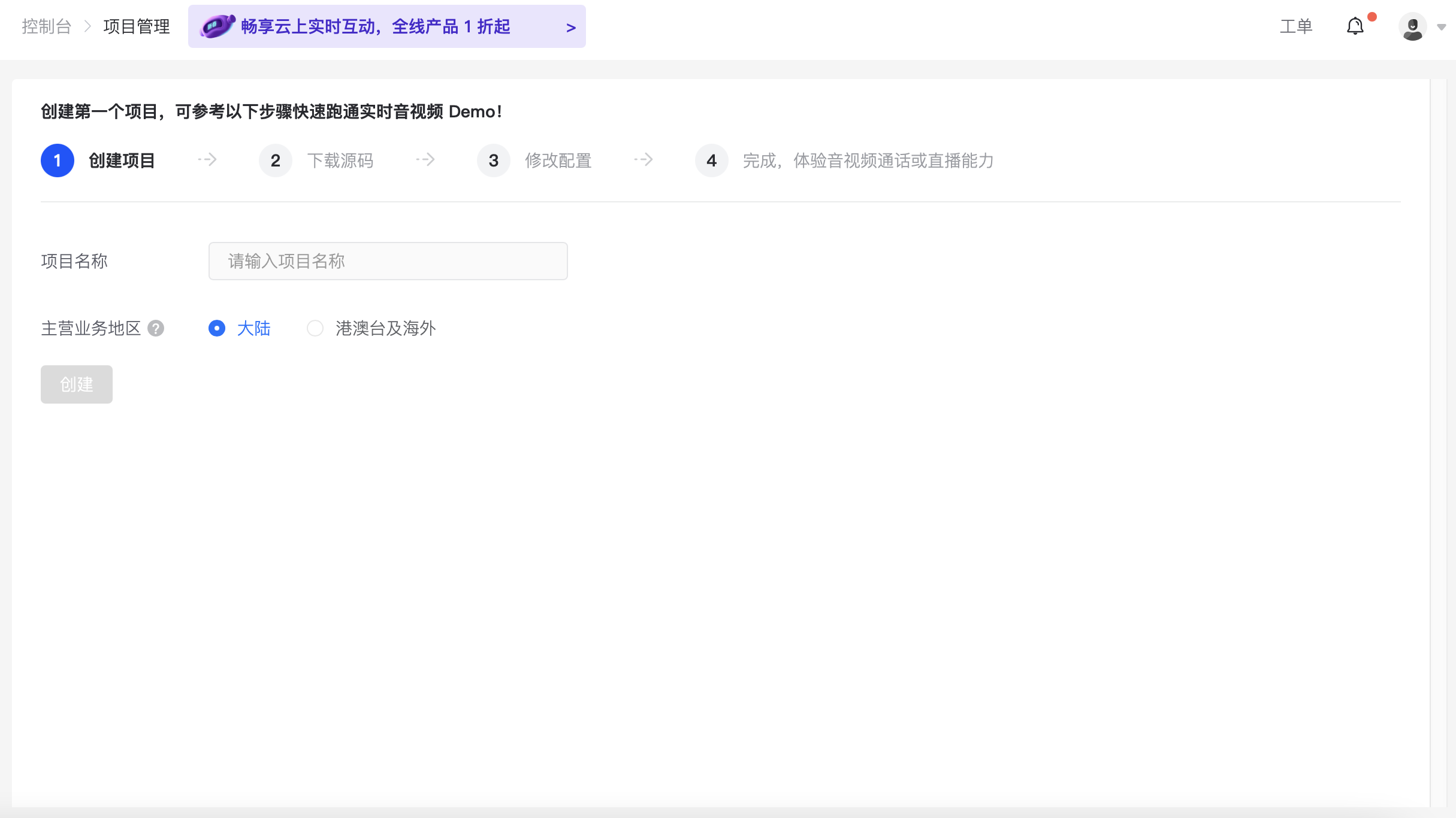
Task: Select the 港澳台及海外 radio option
Action: (x=315, y=328)
